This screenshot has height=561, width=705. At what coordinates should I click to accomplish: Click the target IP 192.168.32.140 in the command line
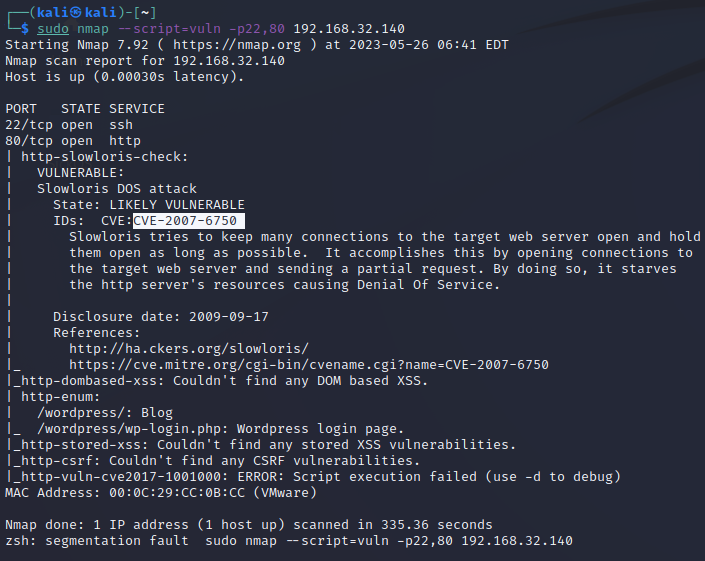pos(349,28)
